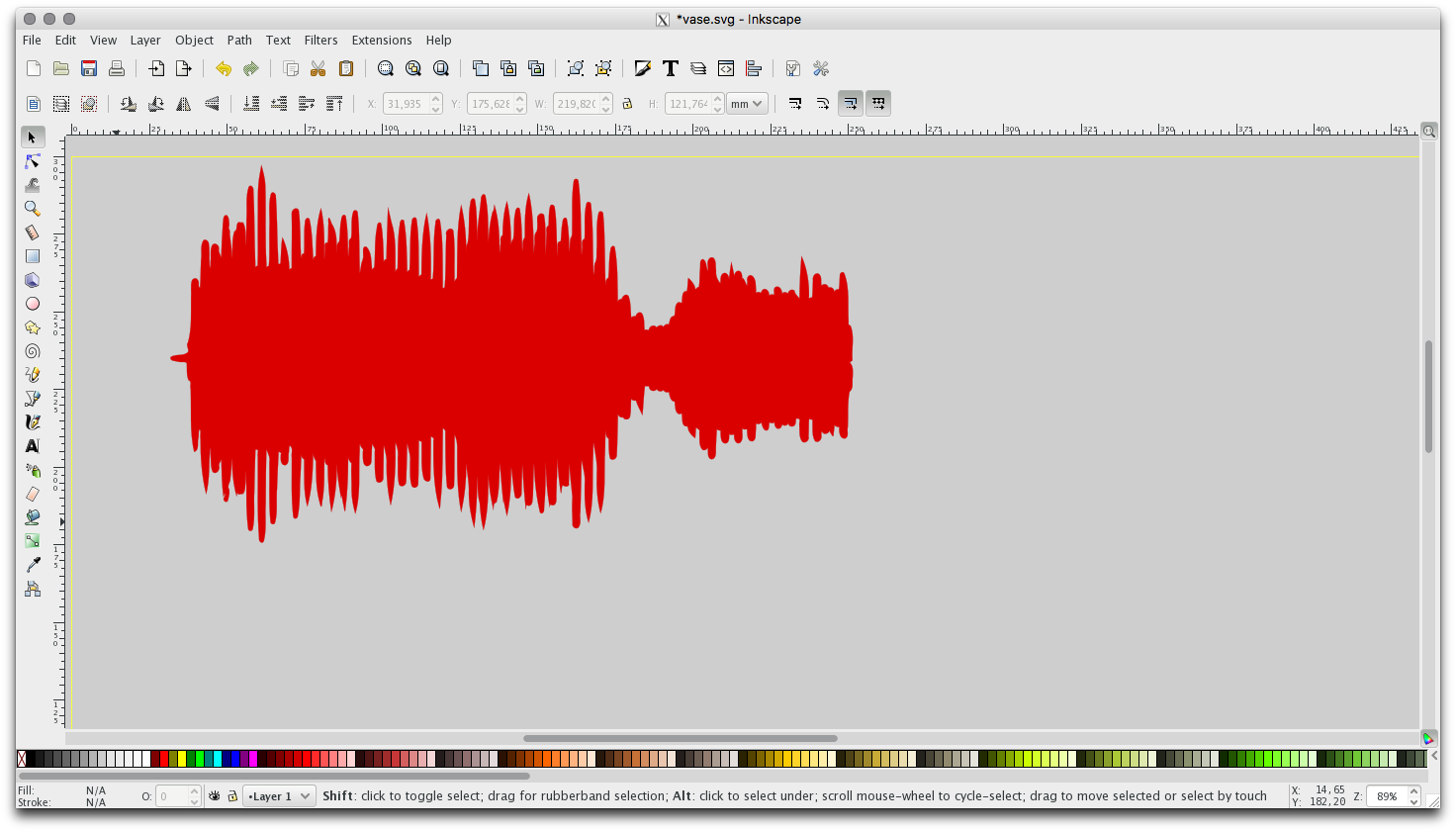
Task: Select the Ellipse circle tool
Action: point(33,304)
